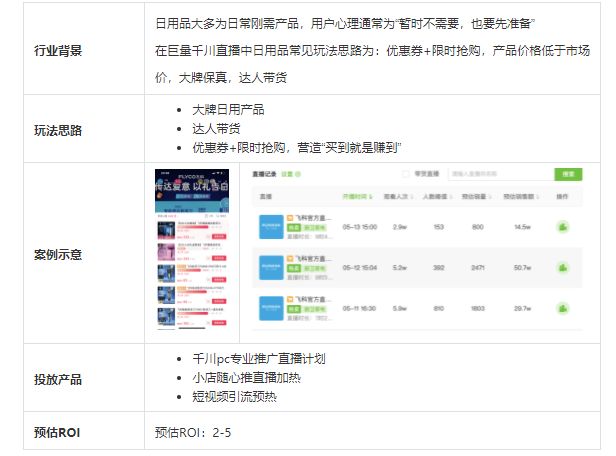616x456 pixels.
Task: Click first product image in phone list
Action: coord(166,231)
